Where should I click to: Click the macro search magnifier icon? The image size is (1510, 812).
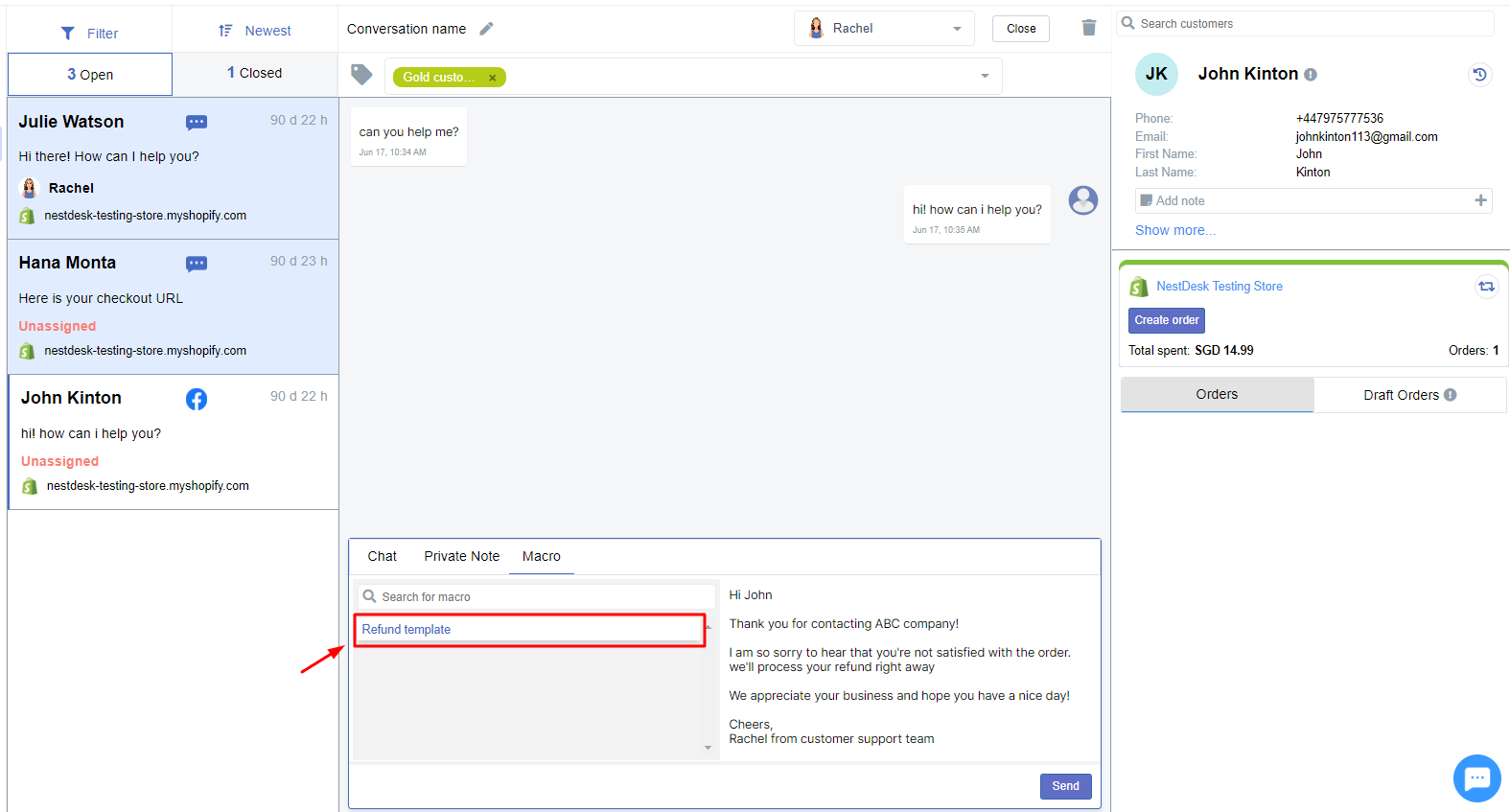pyautogui.click(x=369, y=596)
